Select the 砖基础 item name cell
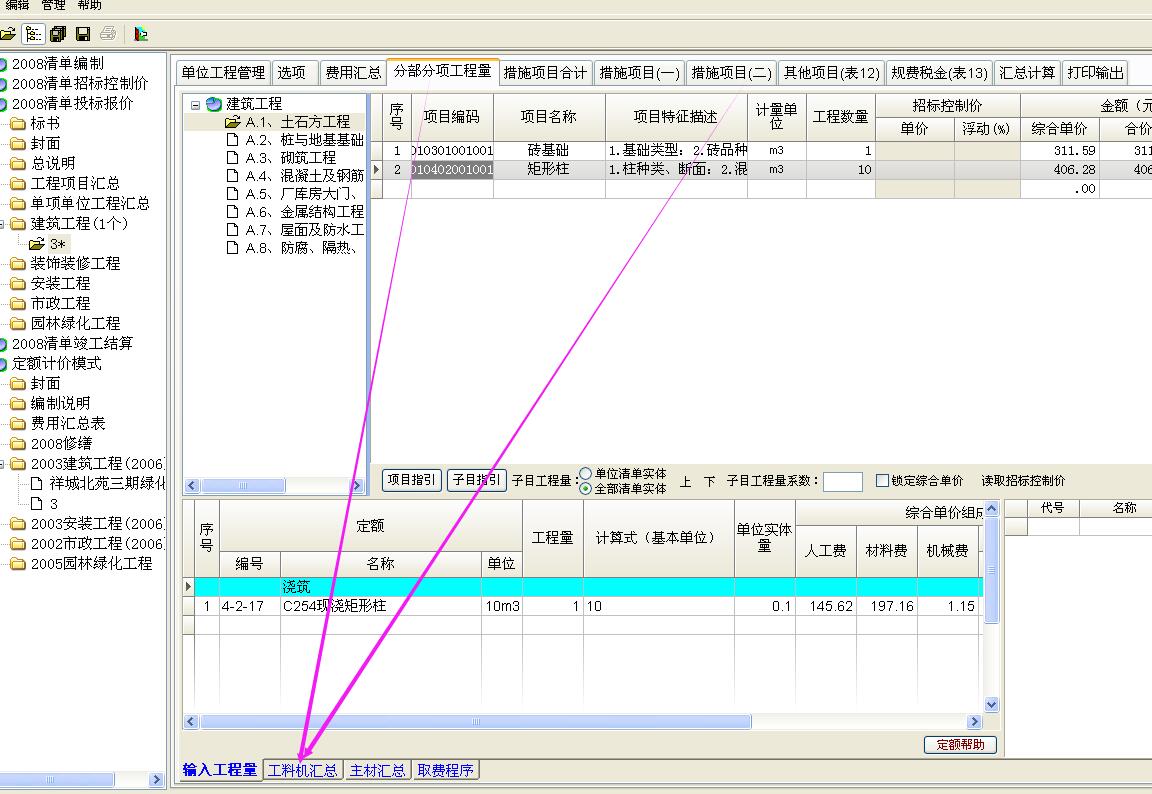This screenshot has width=1152, height=794. (x=549, y=151)
